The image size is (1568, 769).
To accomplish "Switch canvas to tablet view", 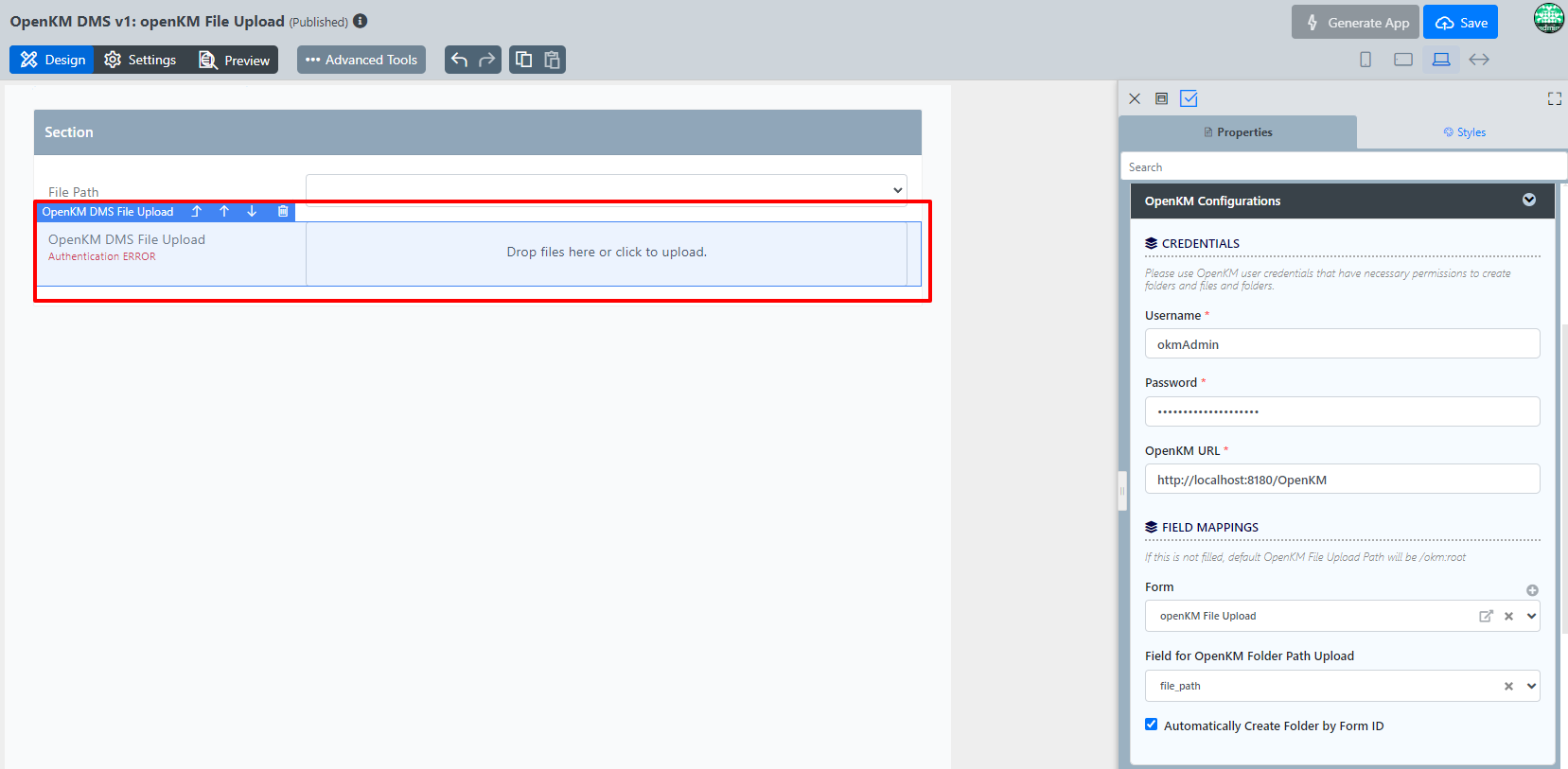I will point(1403,60).
